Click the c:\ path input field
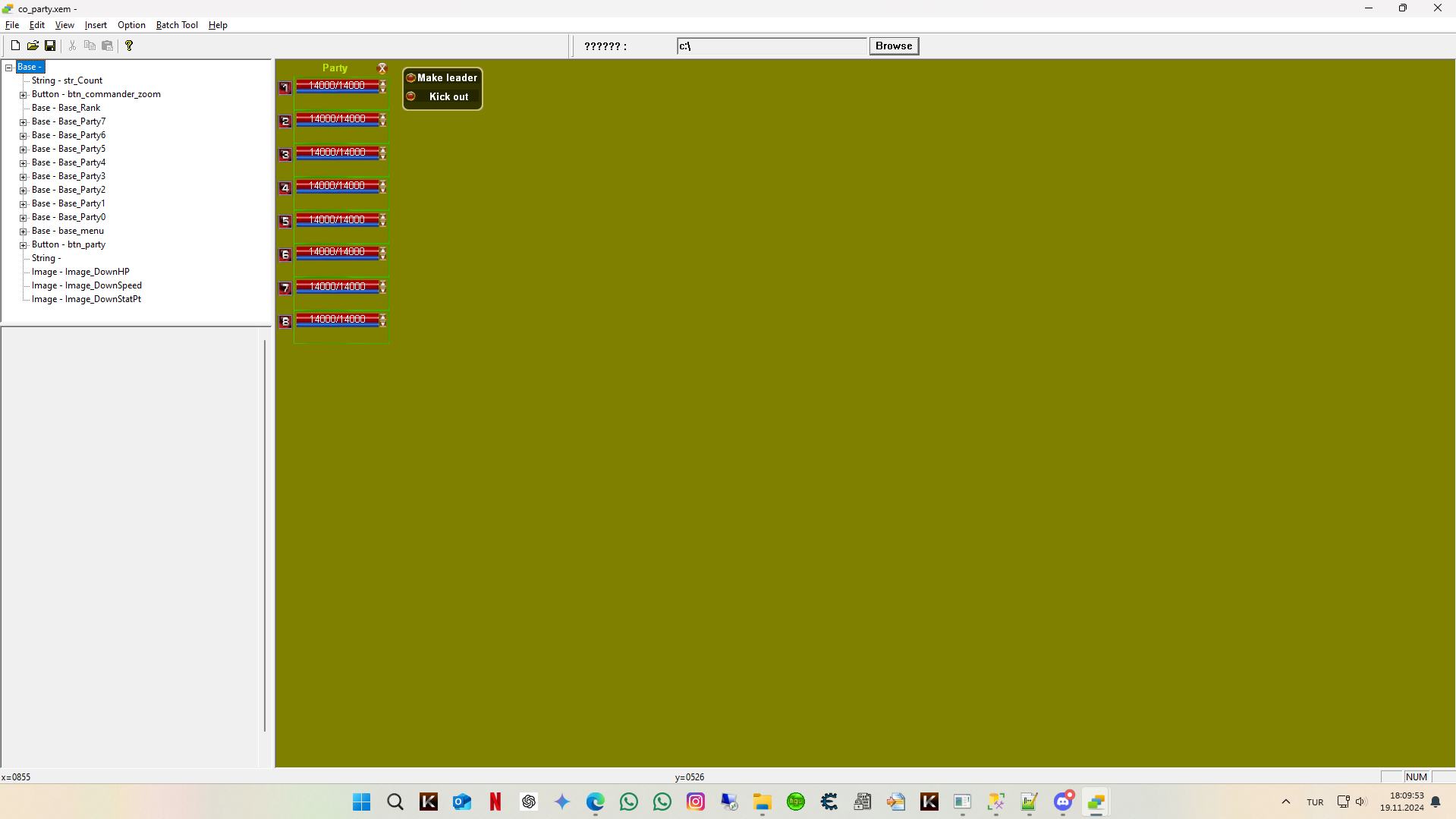The width and height of the screenshot is (1456, 819). click(772, 46)
